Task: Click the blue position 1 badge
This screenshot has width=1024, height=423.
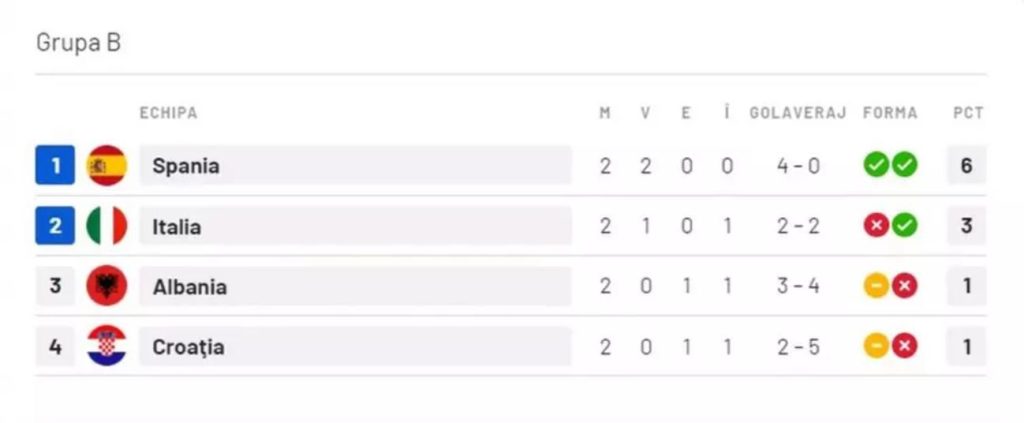Action: click(x=55, y=166)
